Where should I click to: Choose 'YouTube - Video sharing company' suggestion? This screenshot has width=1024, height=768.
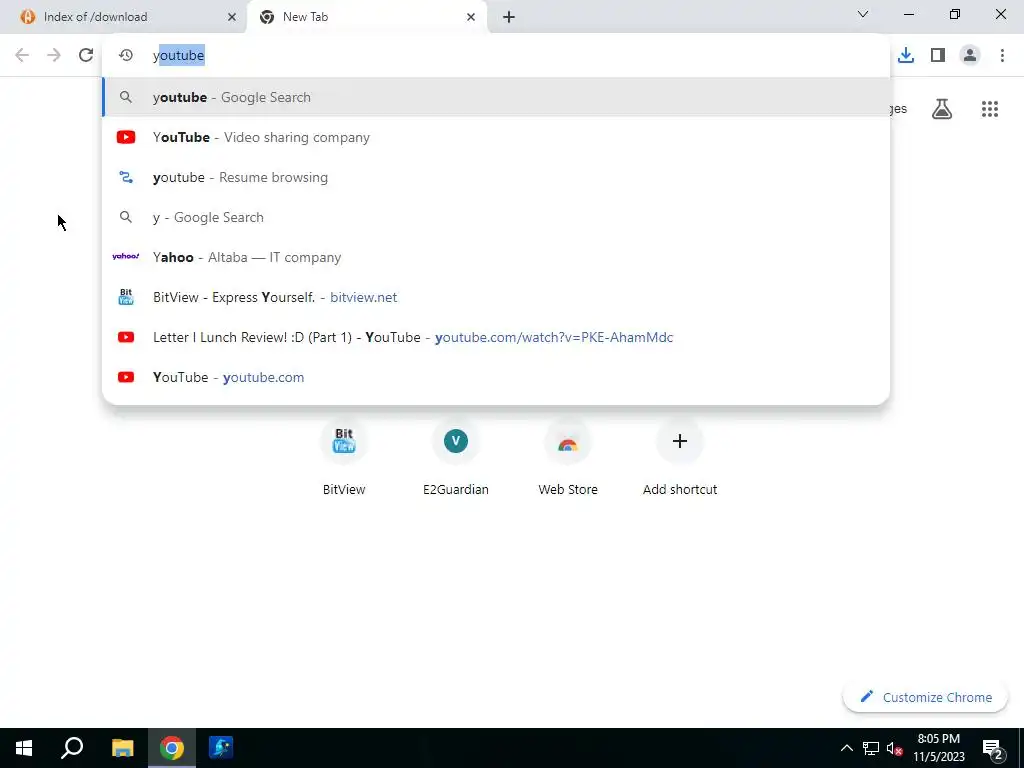point(496,137)
